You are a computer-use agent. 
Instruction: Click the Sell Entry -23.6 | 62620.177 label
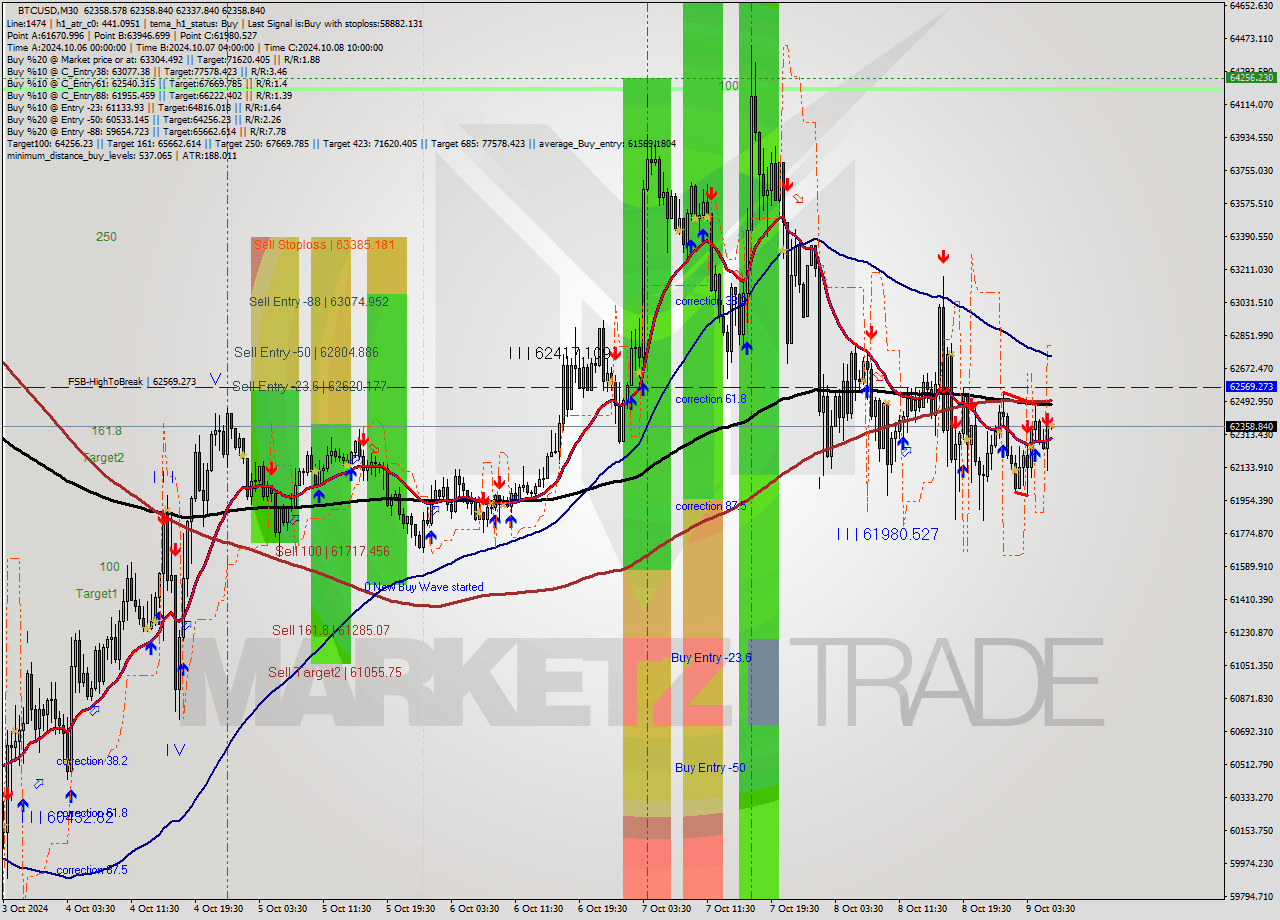click(x=309, y=386)
